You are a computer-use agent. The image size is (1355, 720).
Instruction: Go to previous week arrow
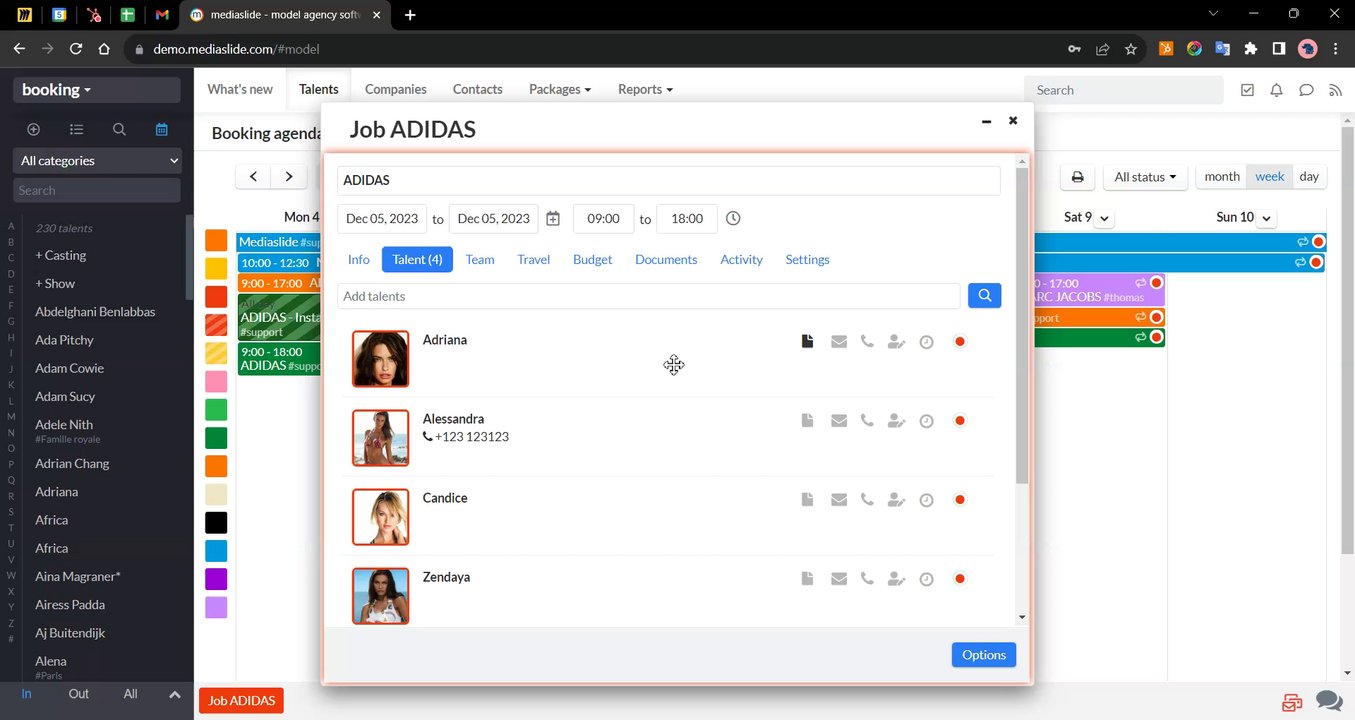pyautogui.click(x=253, y=176)
